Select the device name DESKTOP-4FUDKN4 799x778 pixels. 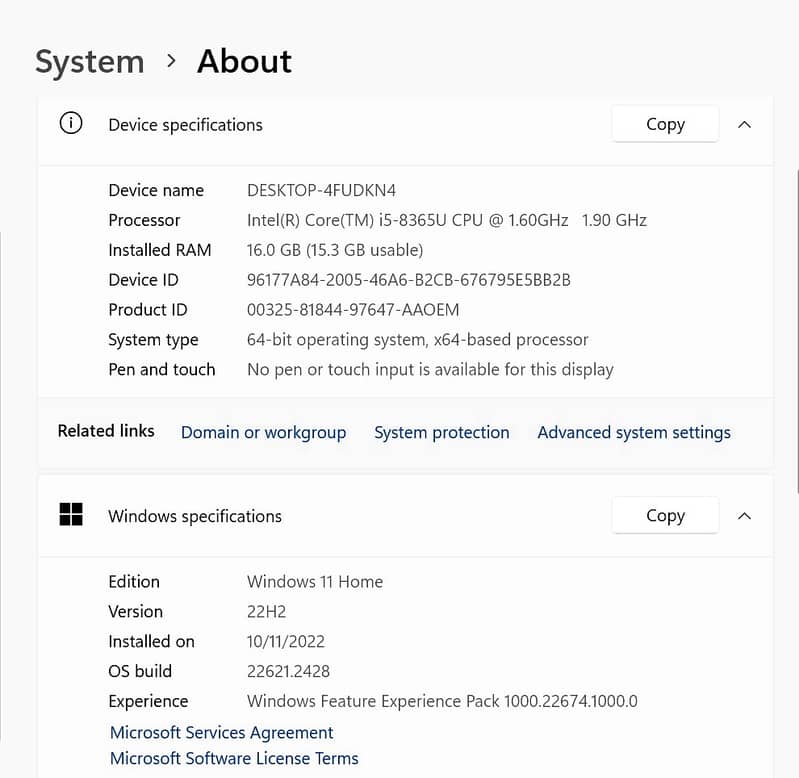coord(321,190)
